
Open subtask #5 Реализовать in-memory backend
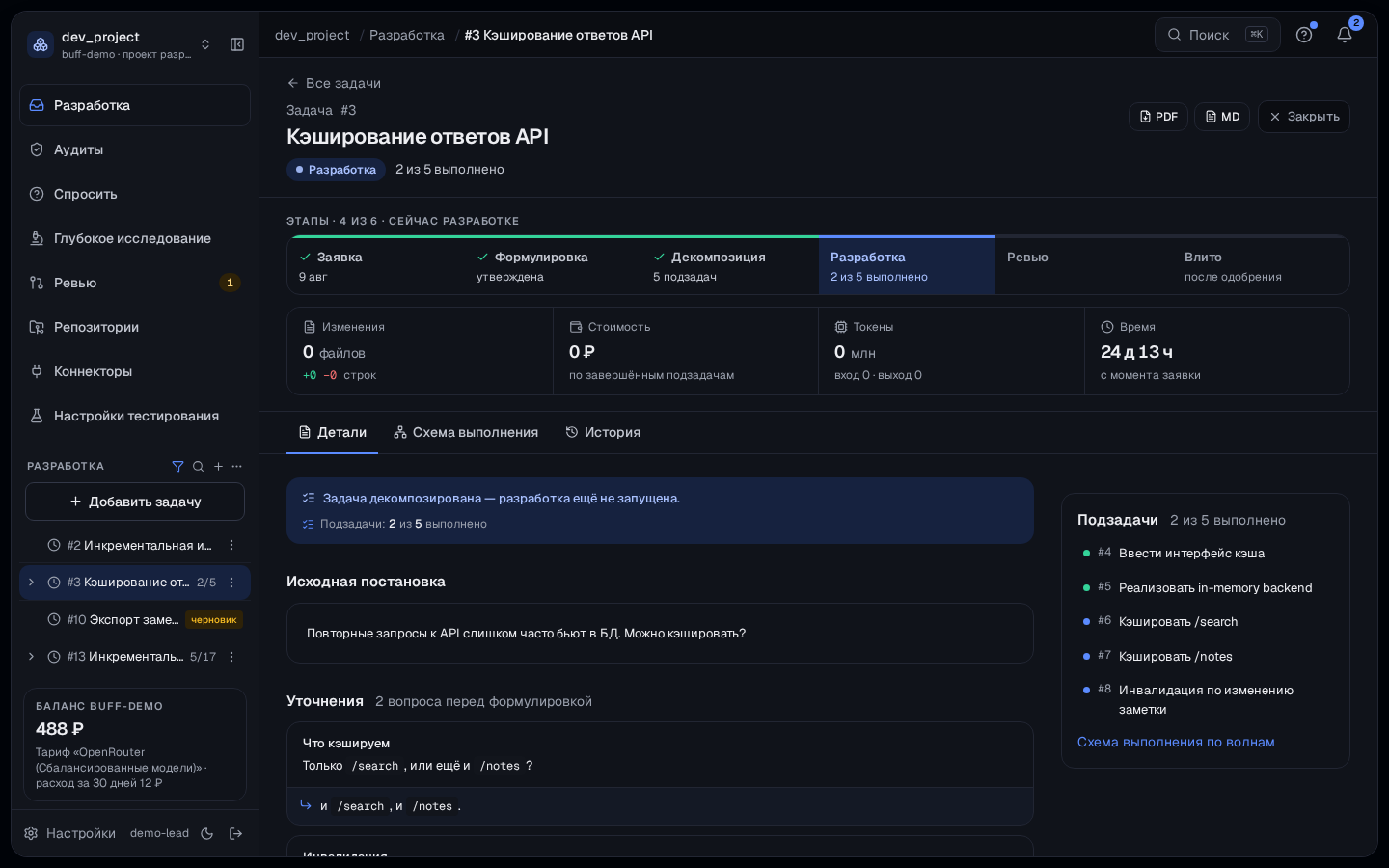1206,588
